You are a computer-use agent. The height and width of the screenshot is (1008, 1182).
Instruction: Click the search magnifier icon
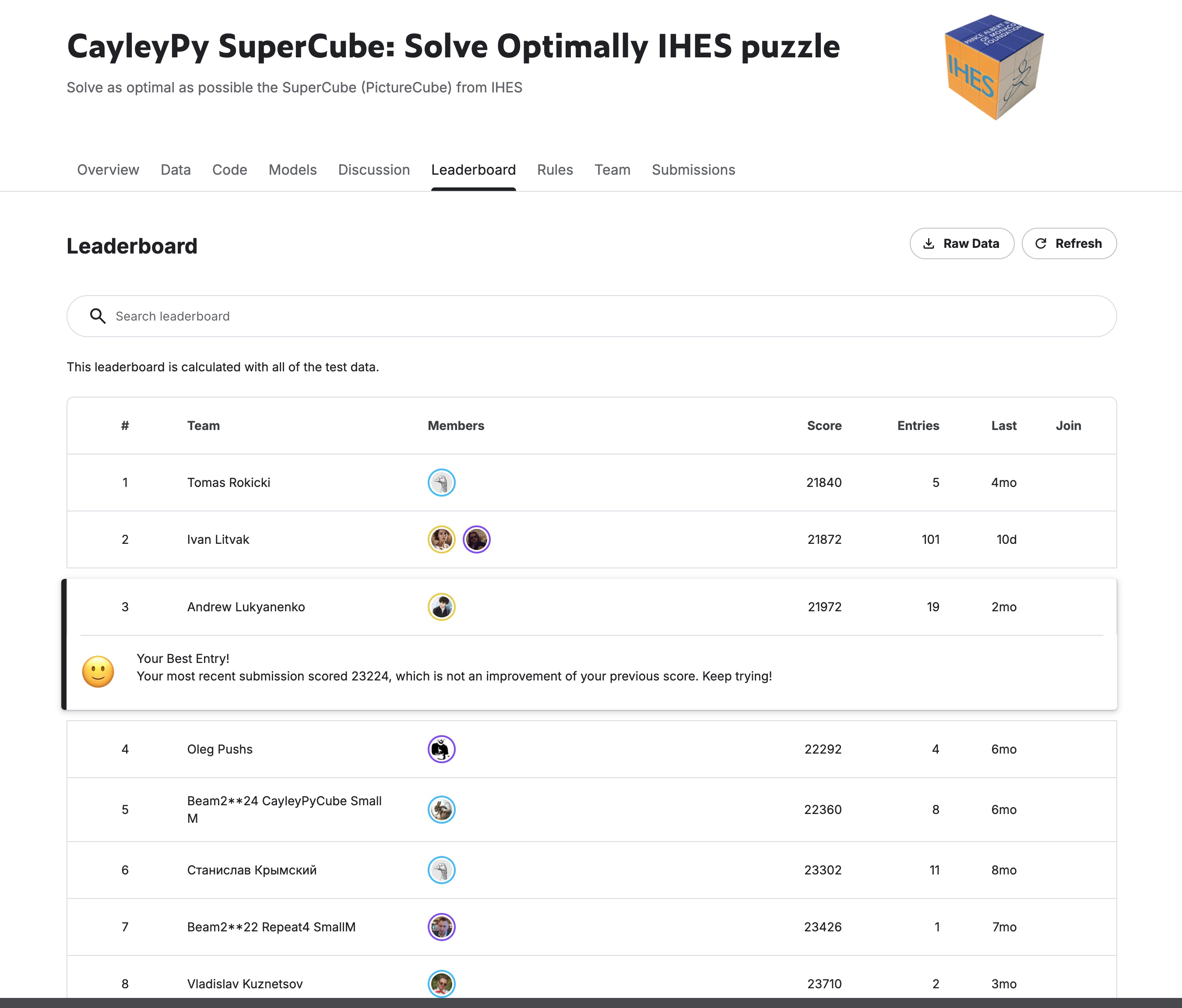(98, 316)
